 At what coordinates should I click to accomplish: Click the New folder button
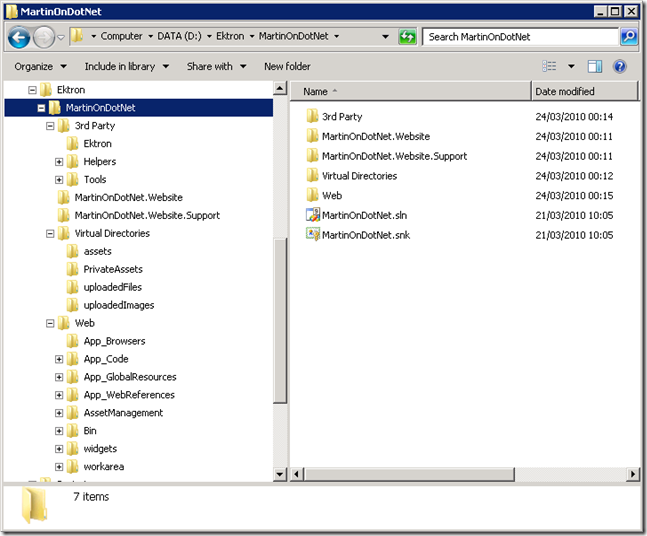pos(287,66)
